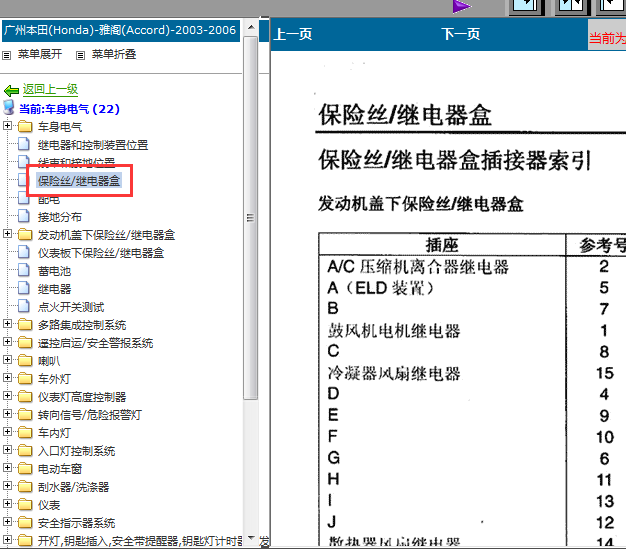This screenshot has width=626, height=549.
Task: Select the 转向信号/危险报警灯 label
Action: [x=90, y=415]
